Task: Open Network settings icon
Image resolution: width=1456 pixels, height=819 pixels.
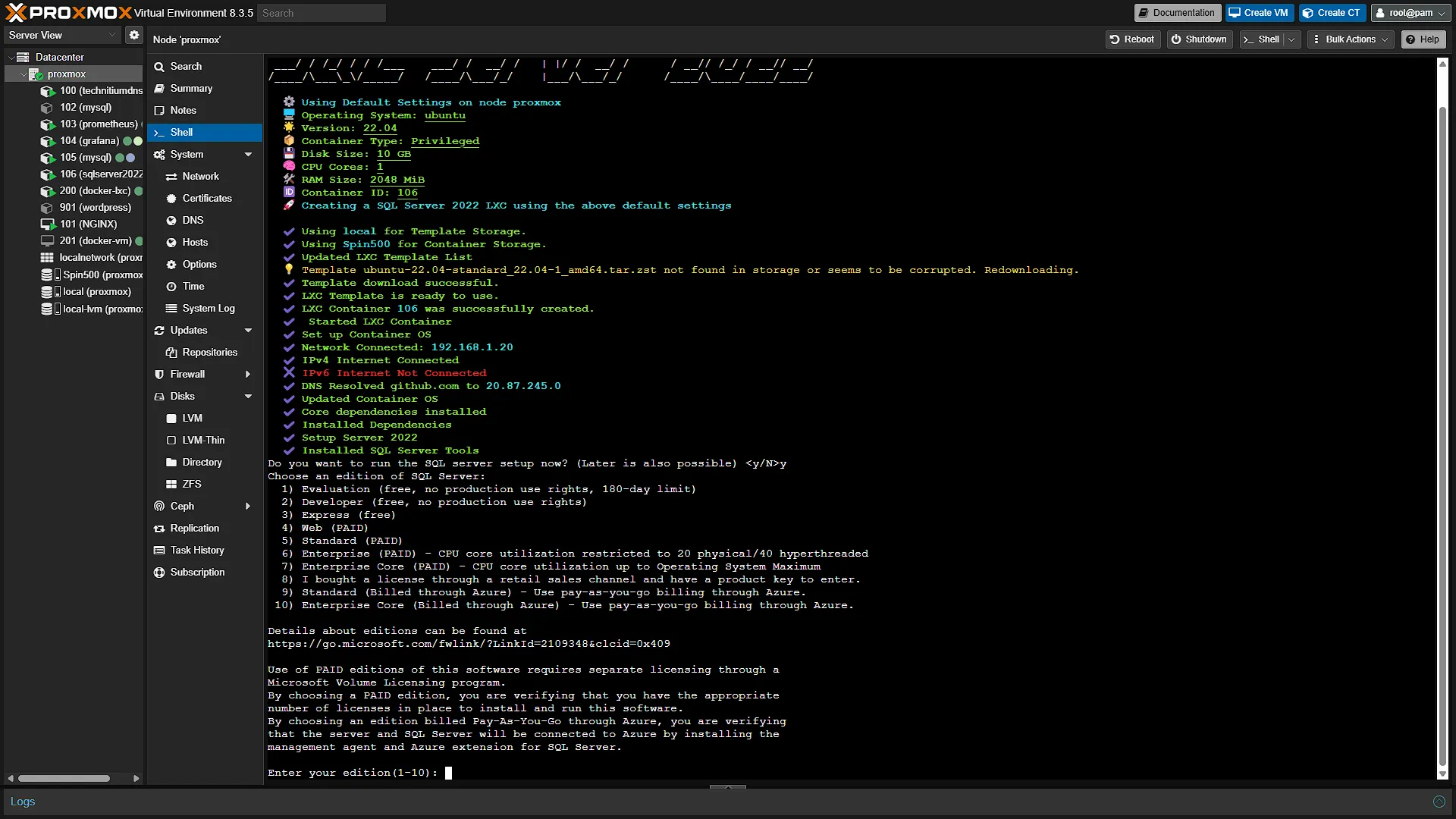Action: [x=171, y=177]
